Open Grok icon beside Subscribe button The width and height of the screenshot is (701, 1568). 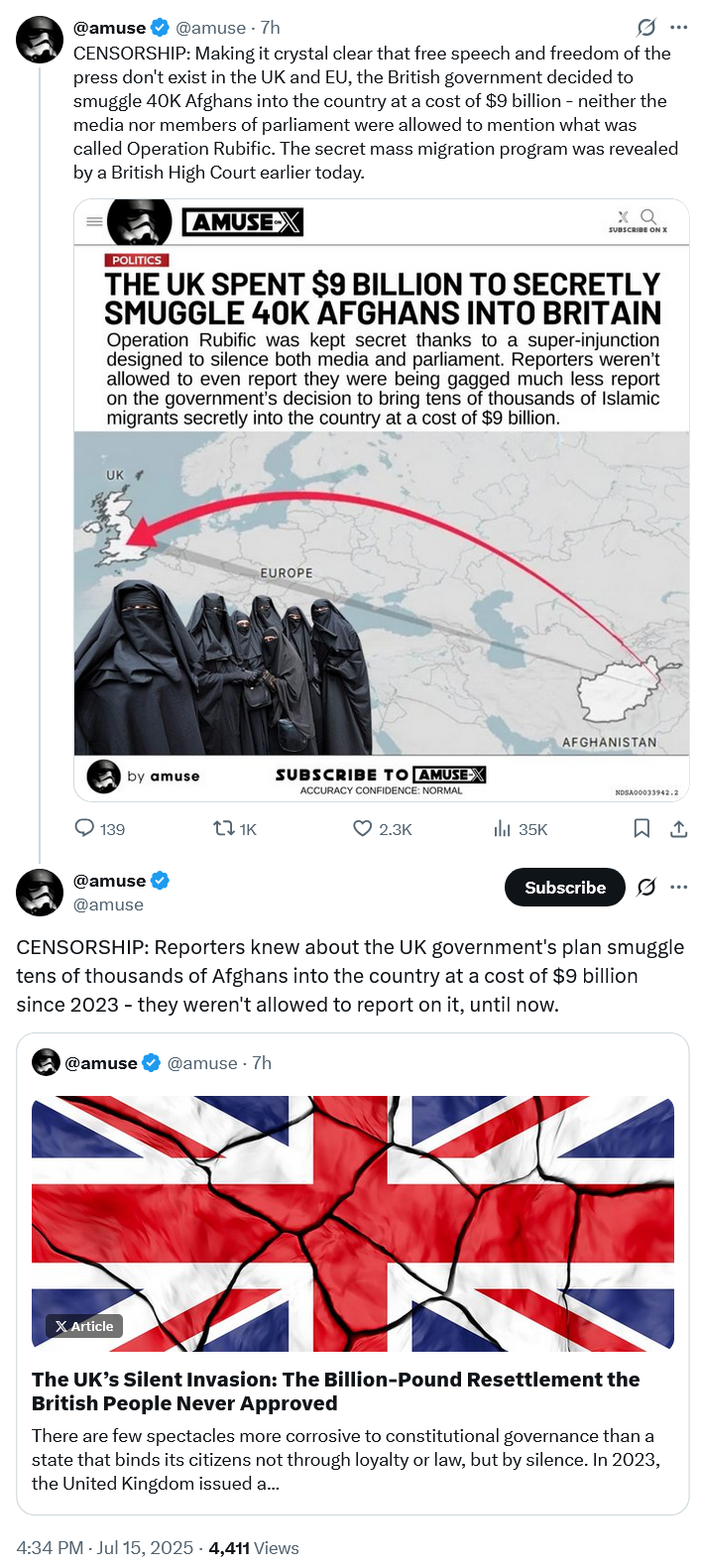[x=646, y=888]
